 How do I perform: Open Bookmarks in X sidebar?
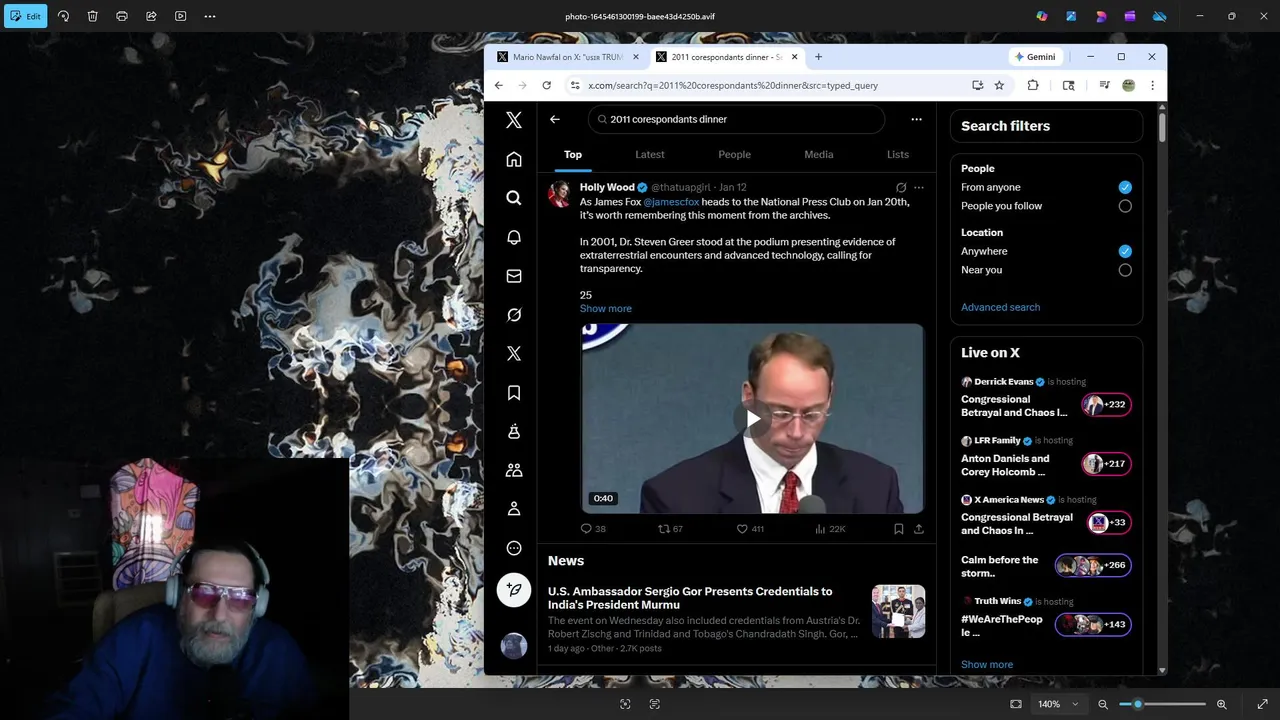click(514, 393)
